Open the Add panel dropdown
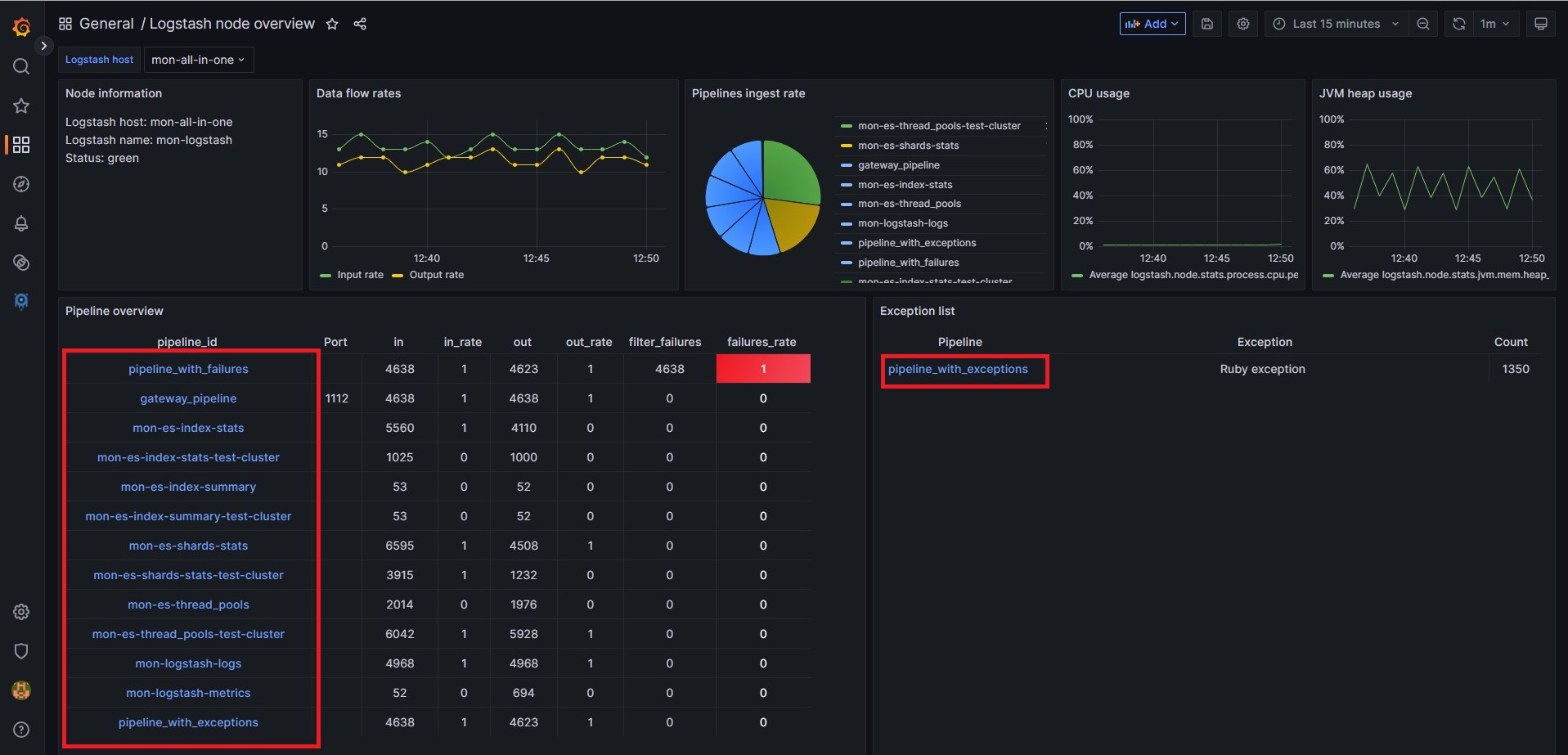The image size is (1568, 755). coord(1152,24)
